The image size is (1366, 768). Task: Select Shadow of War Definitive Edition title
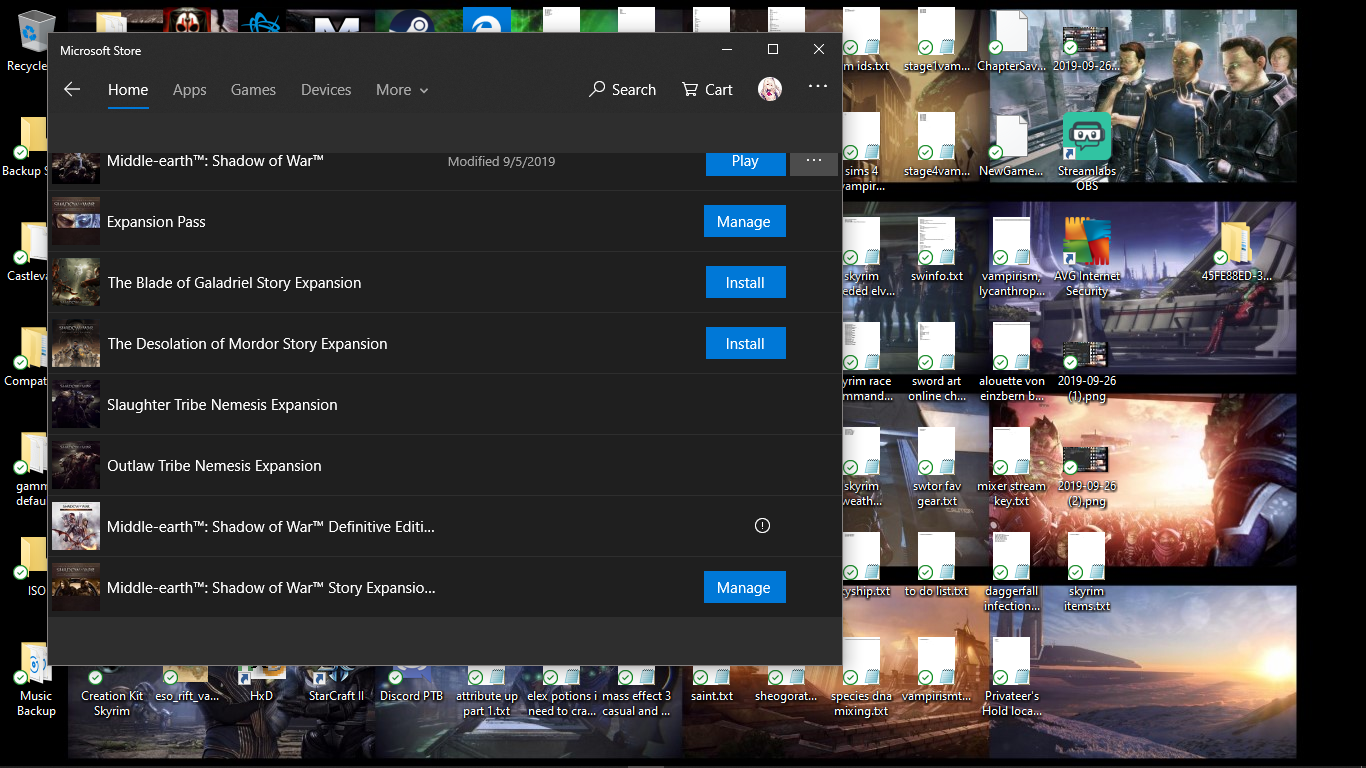[x=271, y=527]
